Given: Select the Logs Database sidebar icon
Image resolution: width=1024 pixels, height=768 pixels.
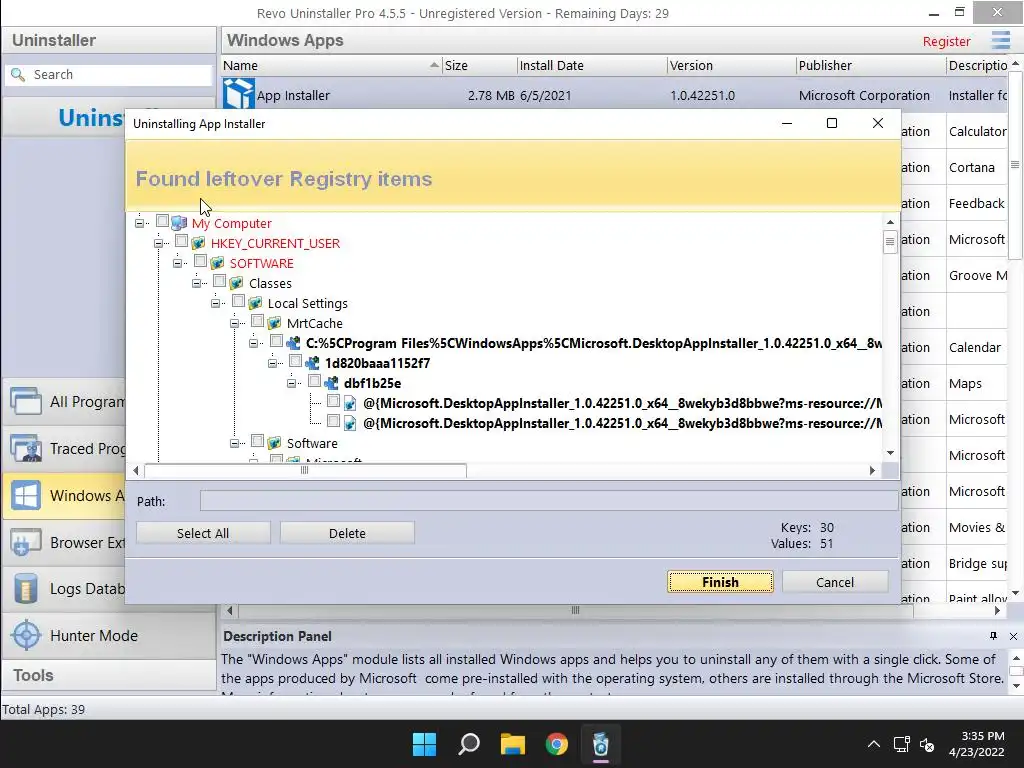Looking at the screenshot, I should 26,588.
